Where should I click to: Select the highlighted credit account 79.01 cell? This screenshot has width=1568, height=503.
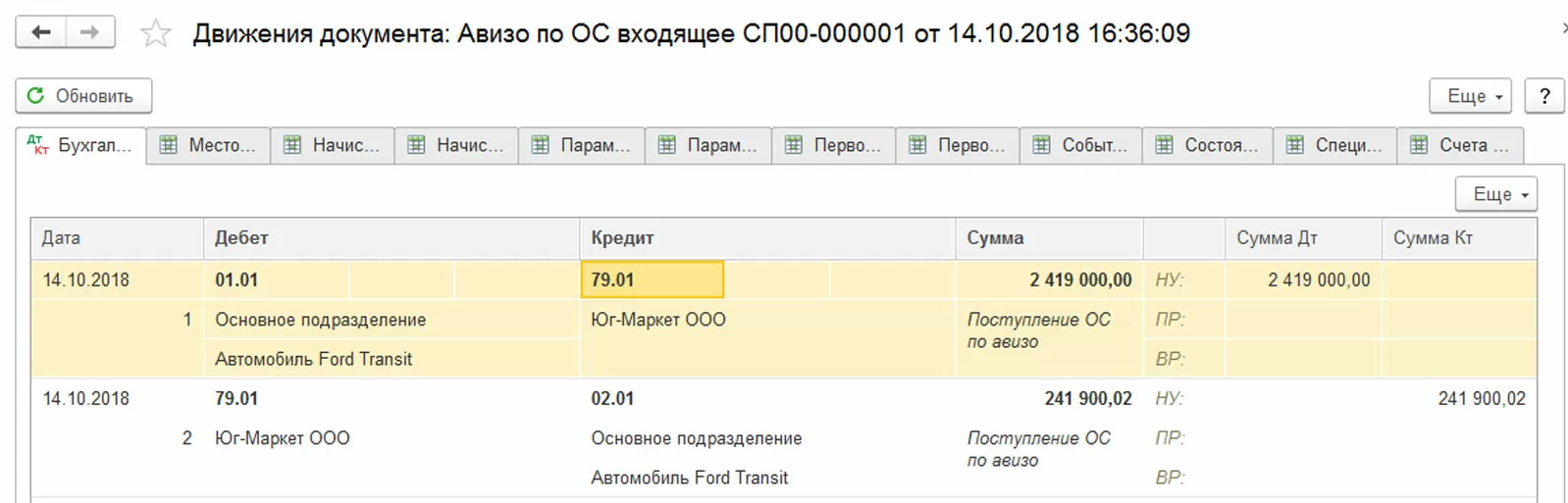pyautogui.click(x=653, y=279)
